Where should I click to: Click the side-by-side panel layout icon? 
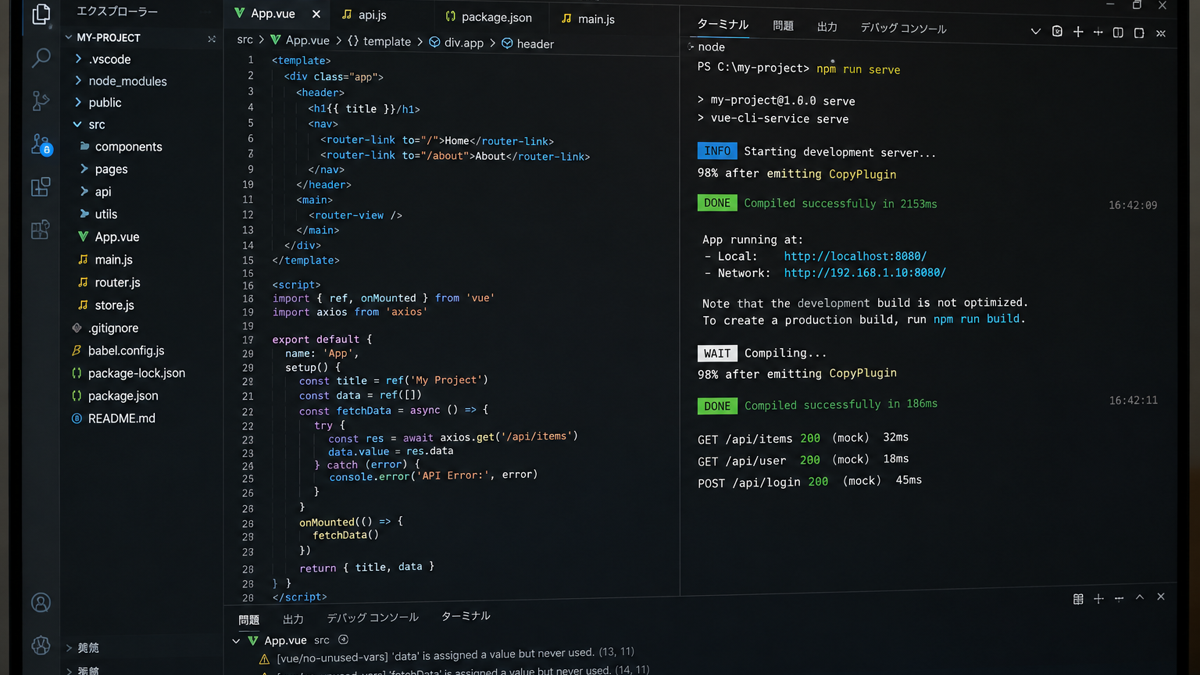[1118, 32]
